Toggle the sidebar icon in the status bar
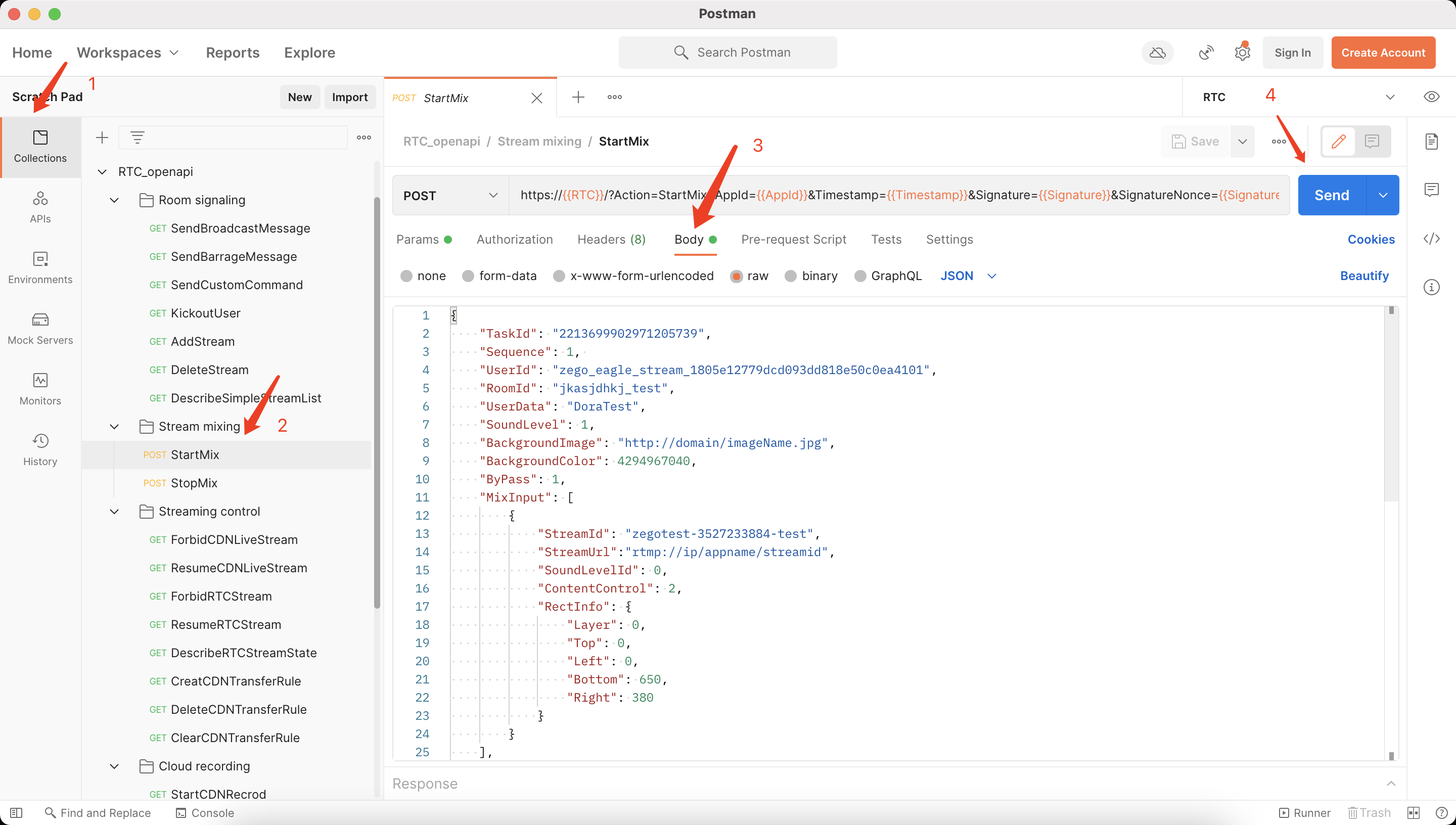The height and width of the screenshot is (825, 1456). coord(16,812)
